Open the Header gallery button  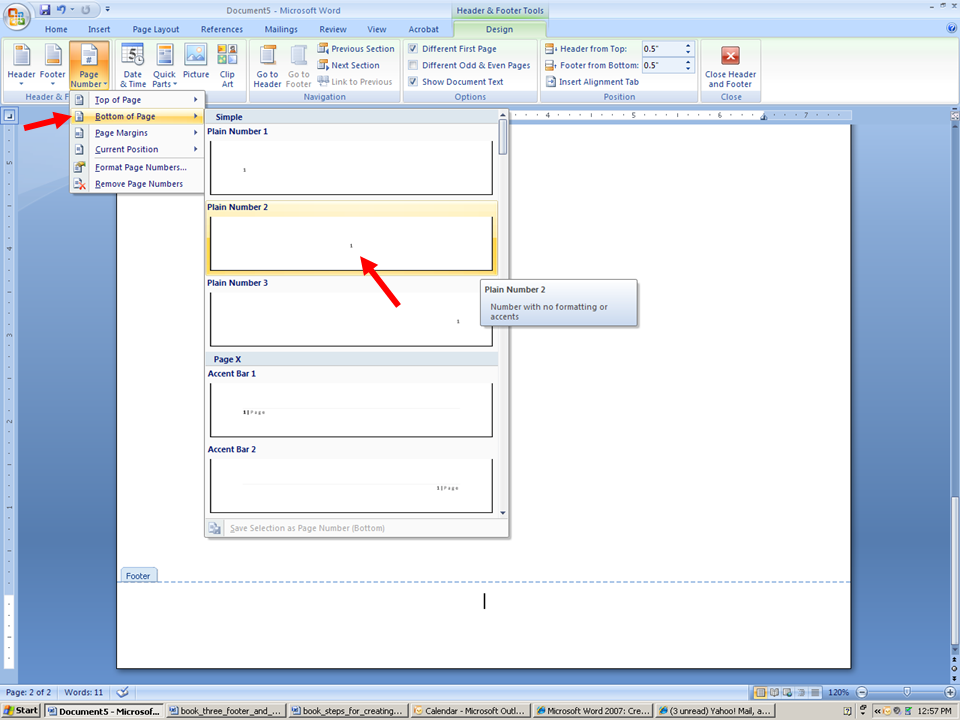point(21,65)
